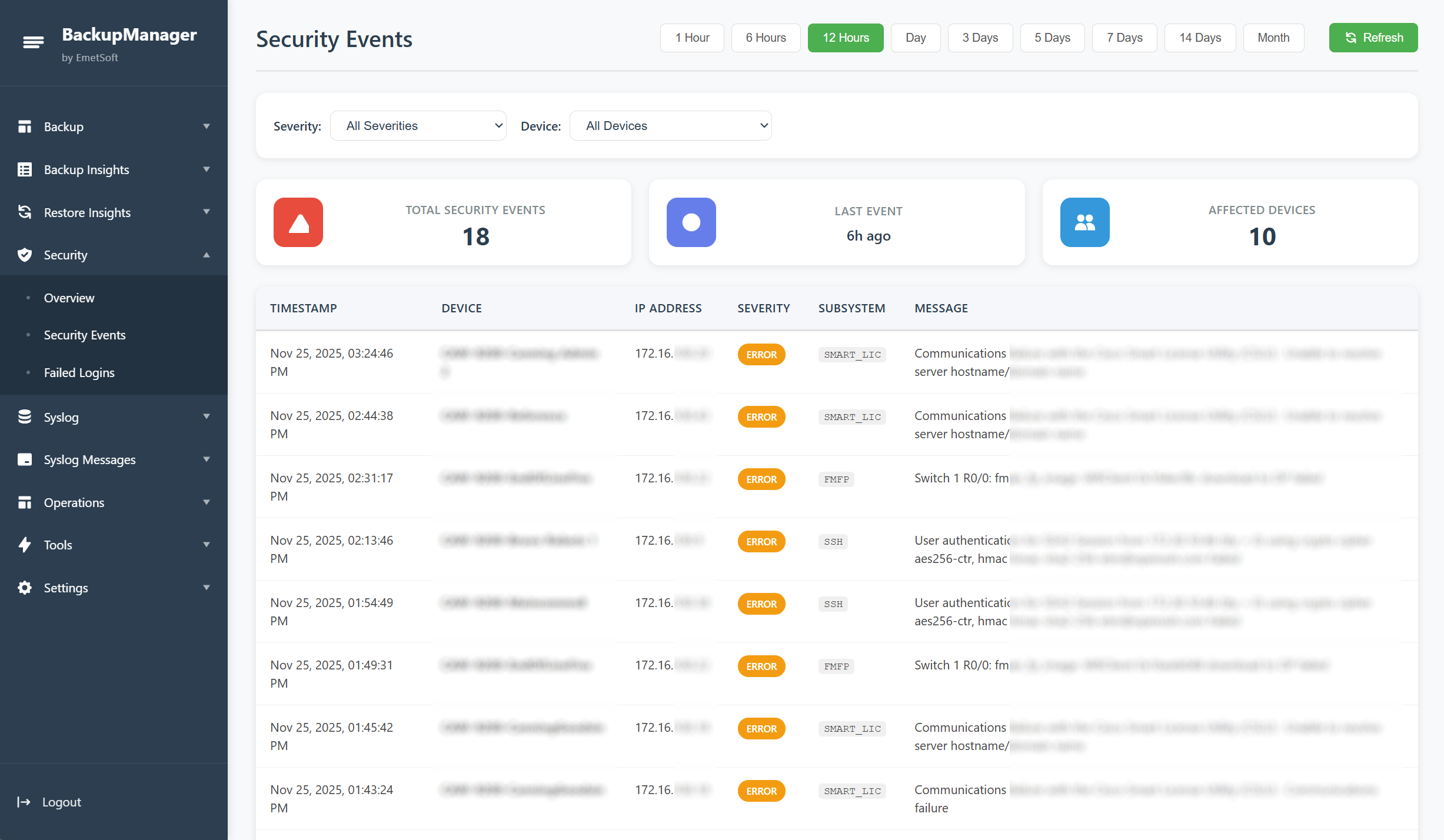Select the 14 Days time range
This screenshot has width=1444, height=840.
1200,38
